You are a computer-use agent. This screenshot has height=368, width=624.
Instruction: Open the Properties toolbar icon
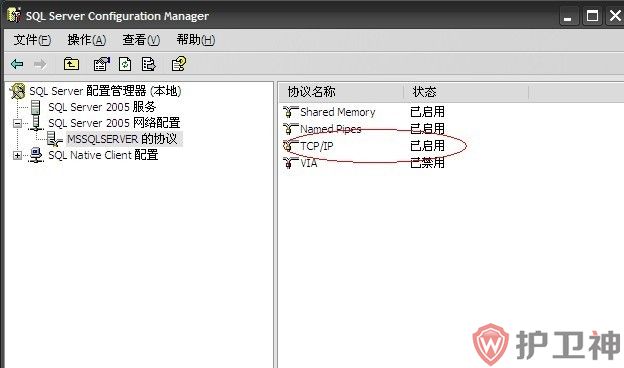tap(101, 64)
